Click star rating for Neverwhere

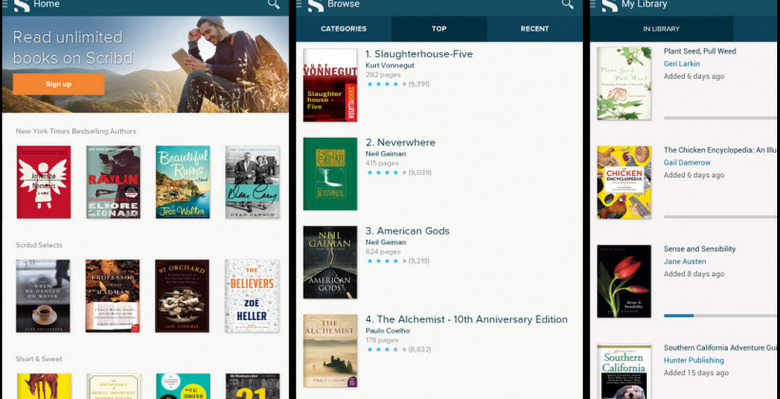(x=387, y=173)
